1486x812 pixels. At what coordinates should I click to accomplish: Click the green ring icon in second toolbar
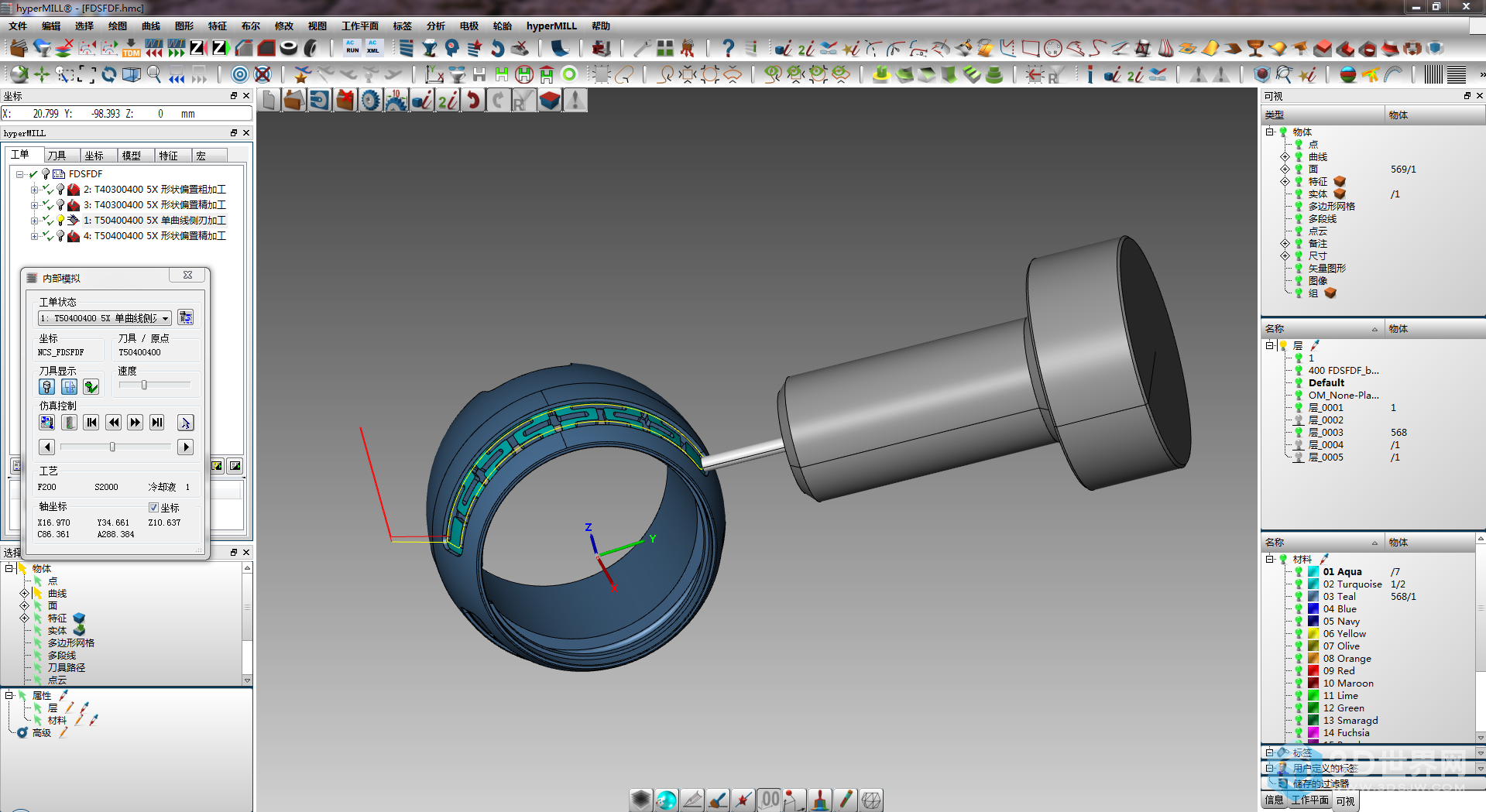pos(569,74)
